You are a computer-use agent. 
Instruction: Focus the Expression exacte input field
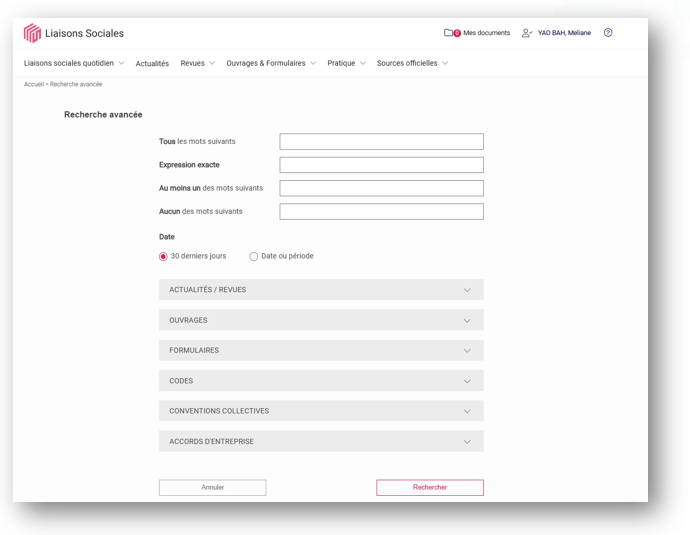(x=382, y=165)
